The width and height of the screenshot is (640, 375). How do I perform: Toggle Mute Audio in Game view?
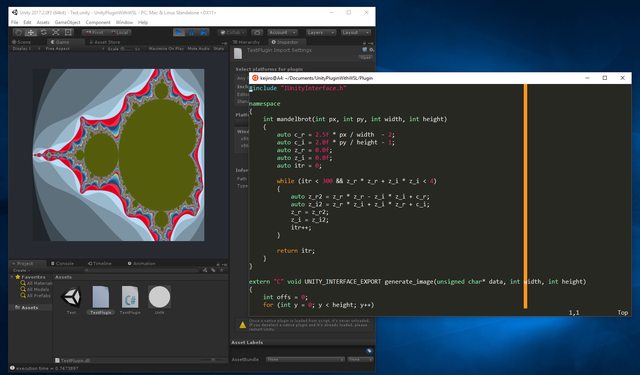pos(199,49)
